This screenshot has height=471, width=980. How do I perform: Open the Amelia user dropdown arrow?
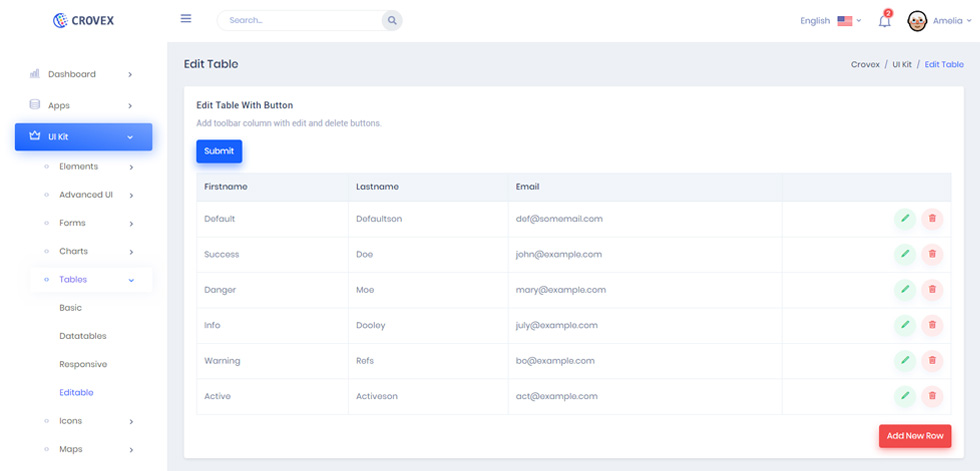pos(969,21)
